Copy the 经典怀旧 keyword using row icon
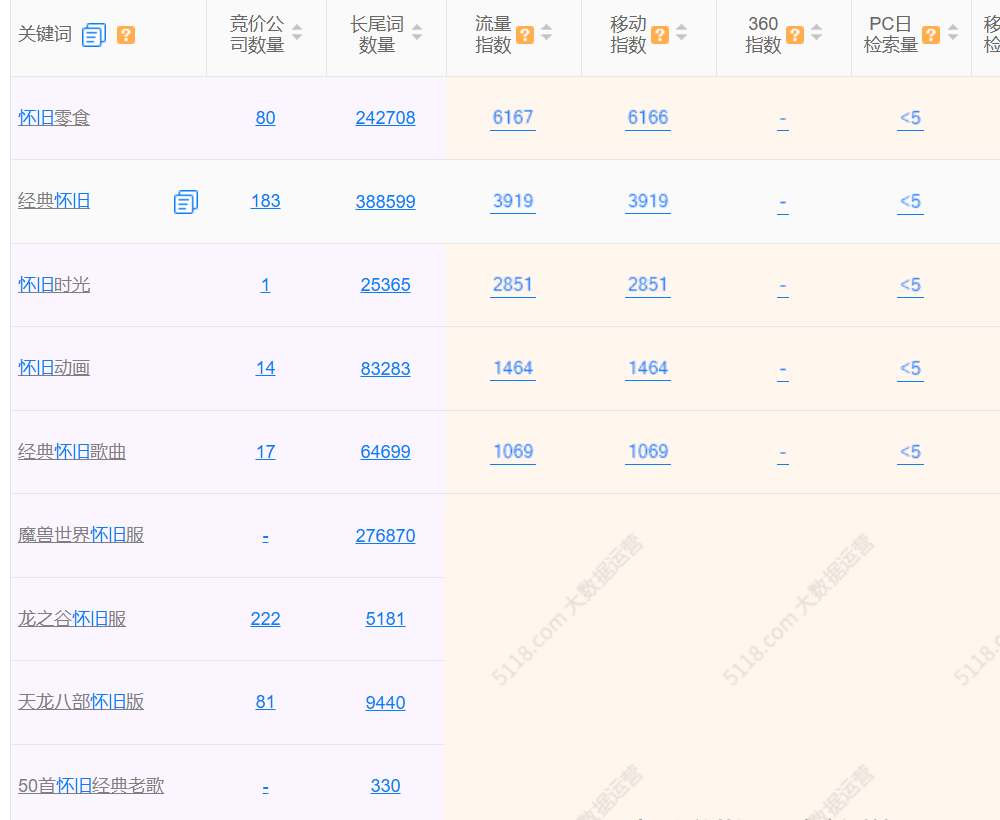The image size is (1000, 820). tap(185, 202)
